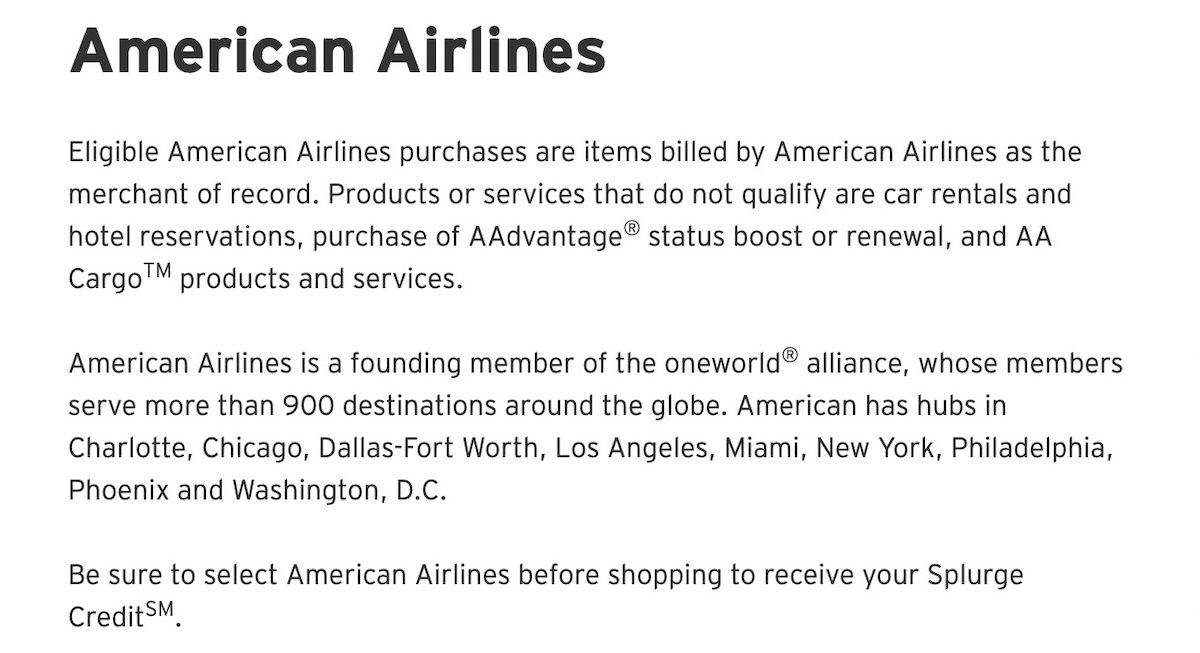Click the words 'products and services'
Viewport: 1200px width, 653px height.
320,279
